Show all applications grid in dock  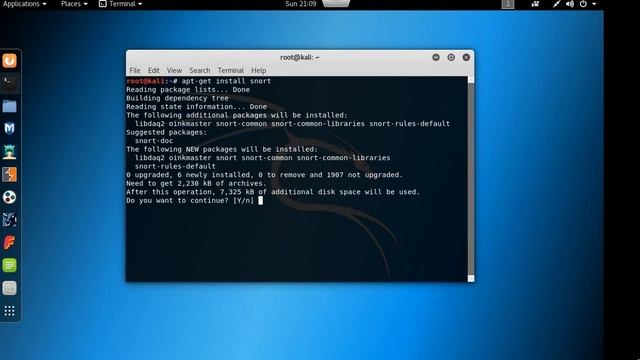pyautogui.click(x=9, y=311)
